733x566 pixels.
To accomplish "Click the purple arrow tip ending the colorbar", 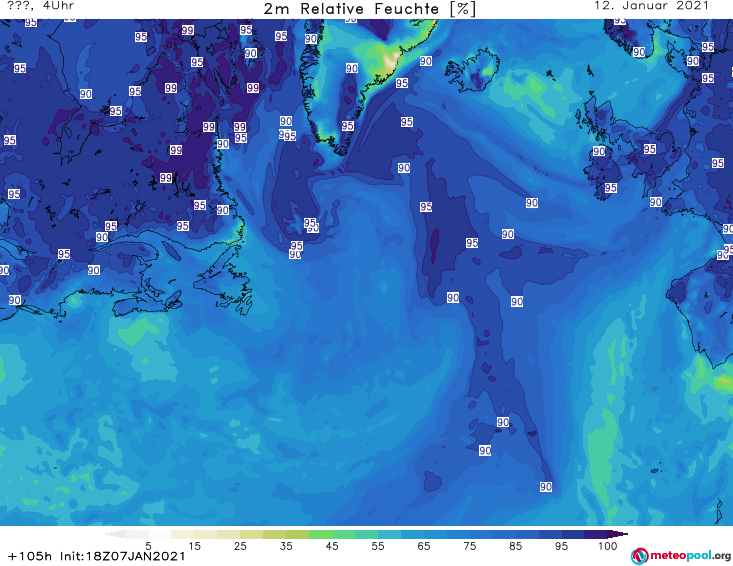I will coord(618,534).
